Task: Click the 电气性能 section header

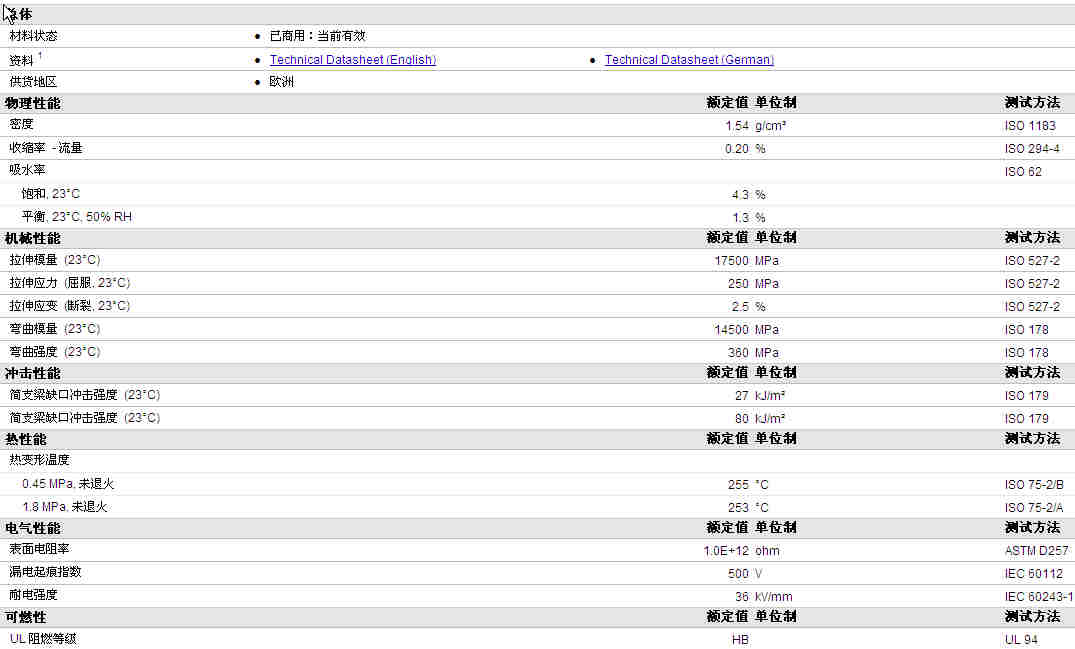Action: pyautogui.click(x=32, y=528)
